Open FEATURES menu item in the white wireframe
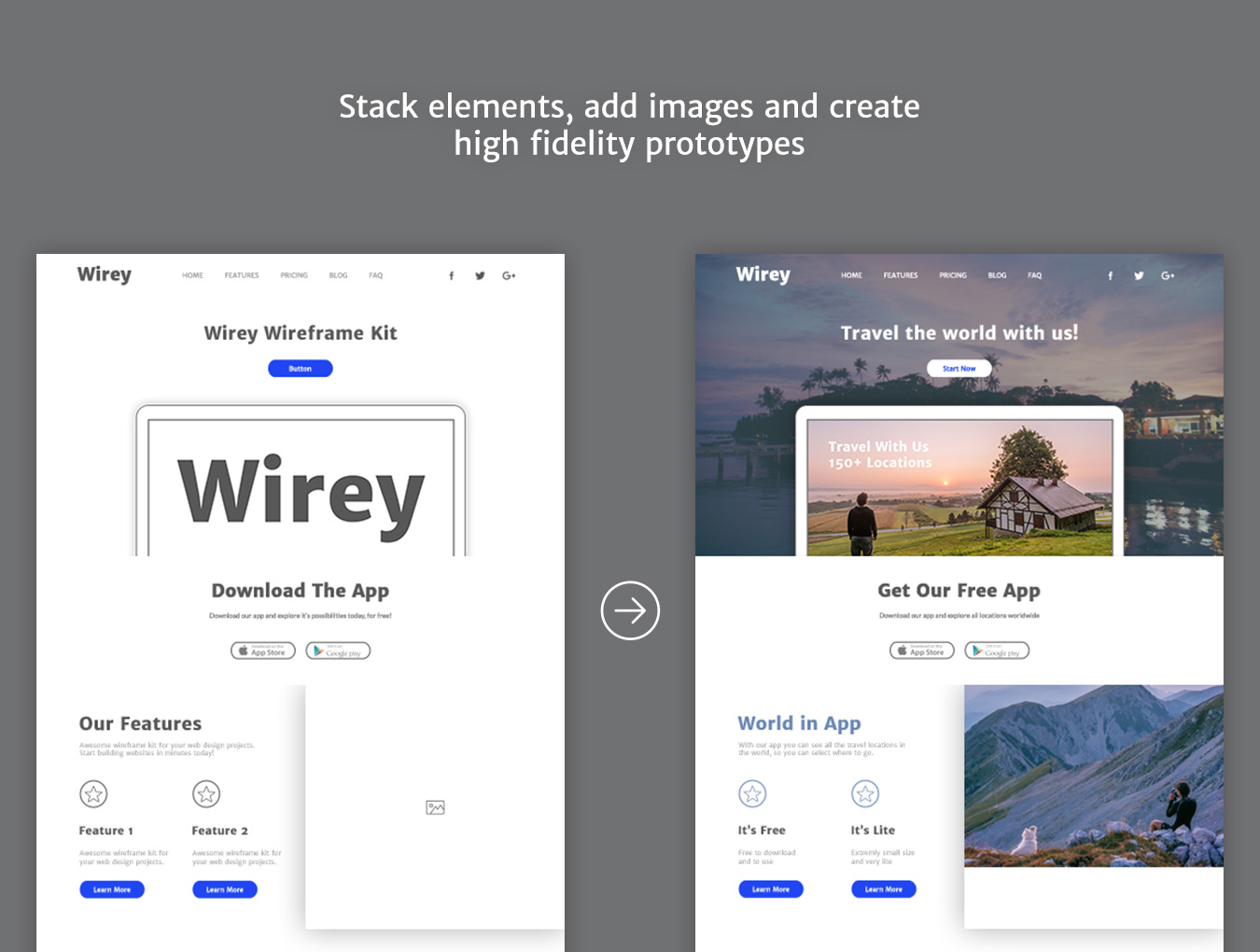The width and height of the screenshot is (1260, 952). point(242,275)
